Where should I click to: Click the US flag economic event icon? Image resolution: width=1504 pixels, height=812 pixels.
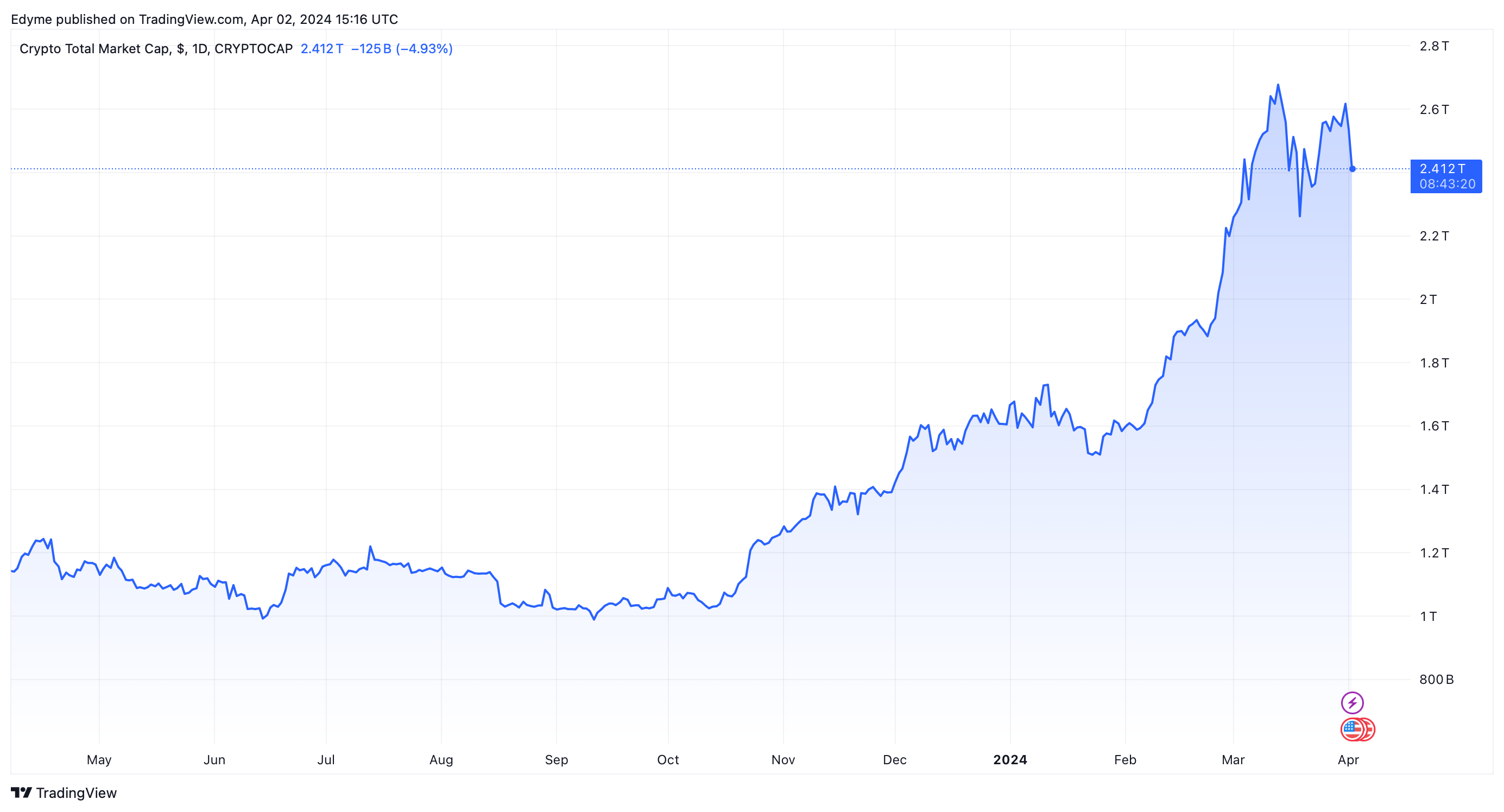[1353, 729]
